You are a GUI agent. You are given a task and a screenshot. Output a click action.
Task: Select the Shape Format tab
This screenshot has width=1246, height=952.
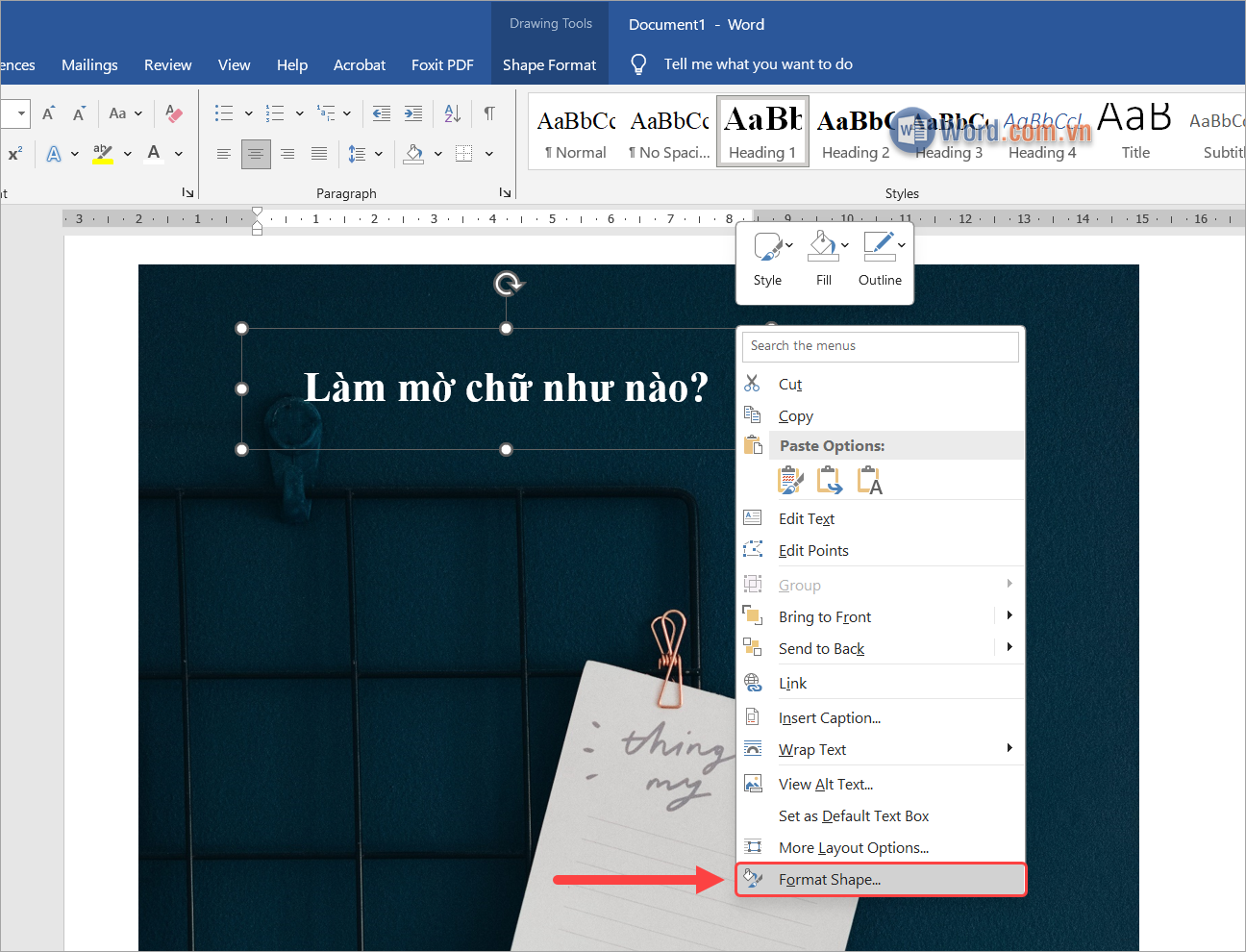[550, 64]
